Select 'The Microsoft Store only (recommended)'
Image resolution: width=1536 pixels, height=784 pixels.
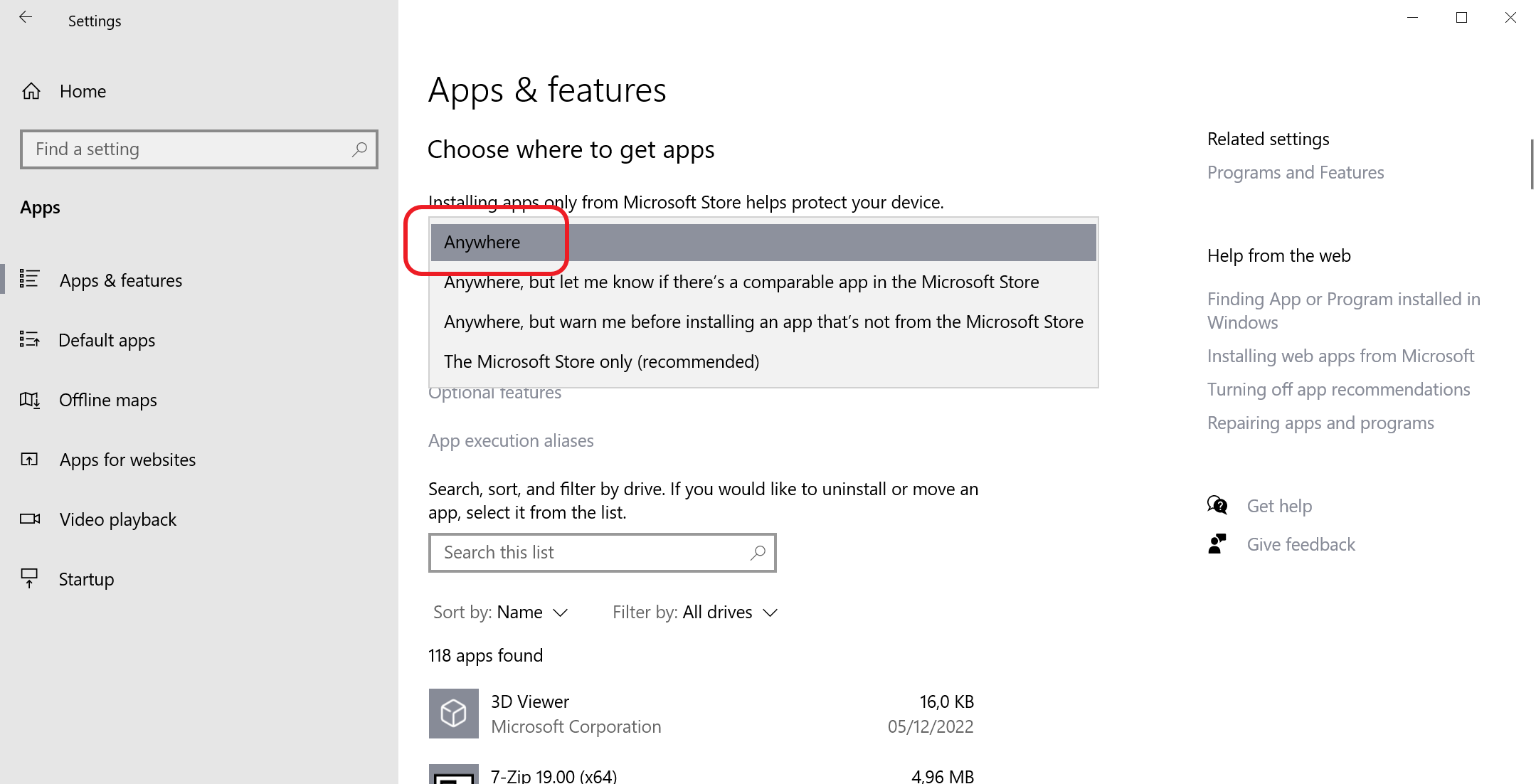point(600,361)
